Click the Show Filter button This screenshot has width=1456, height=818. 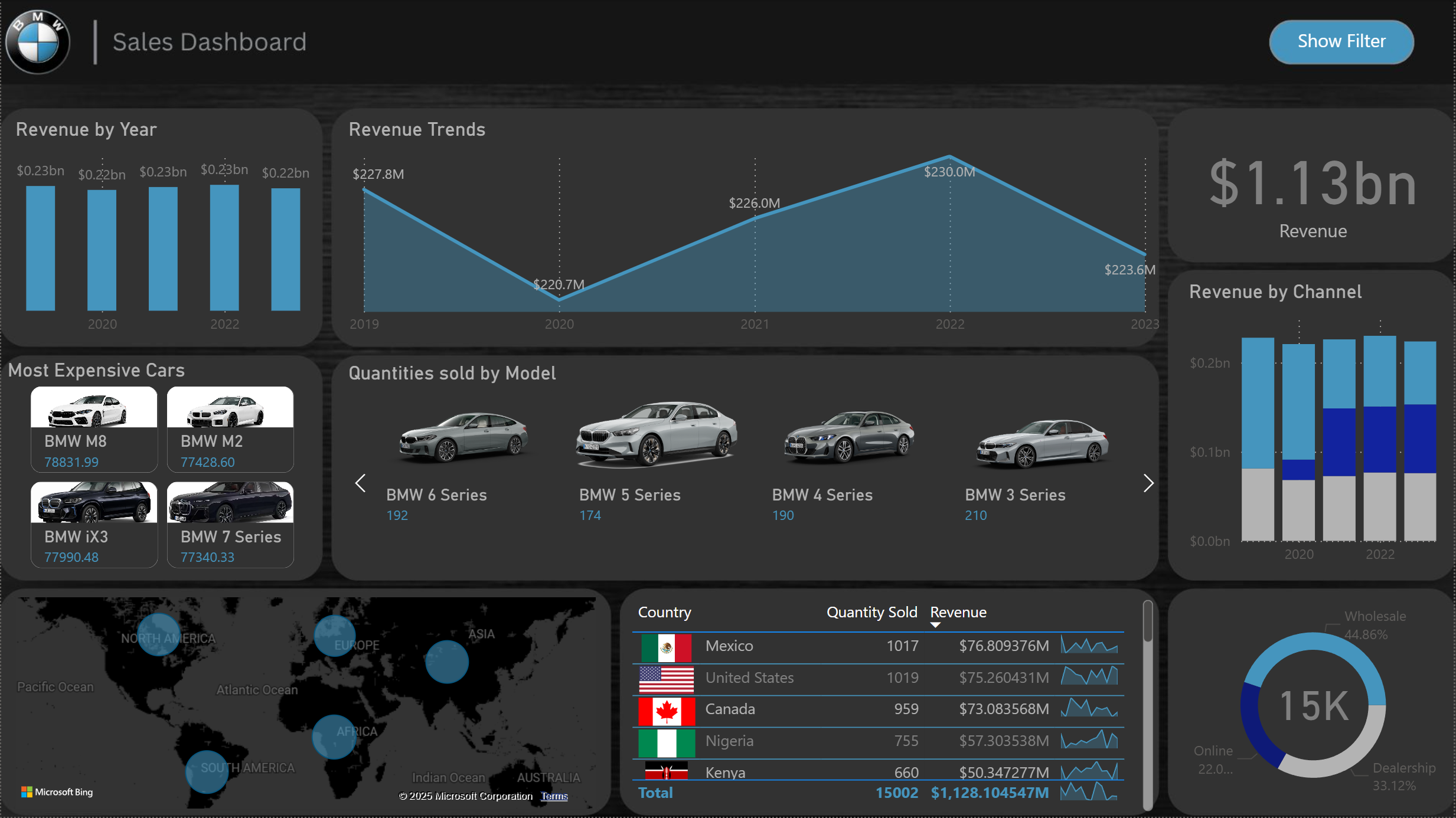coord(1341,41)
